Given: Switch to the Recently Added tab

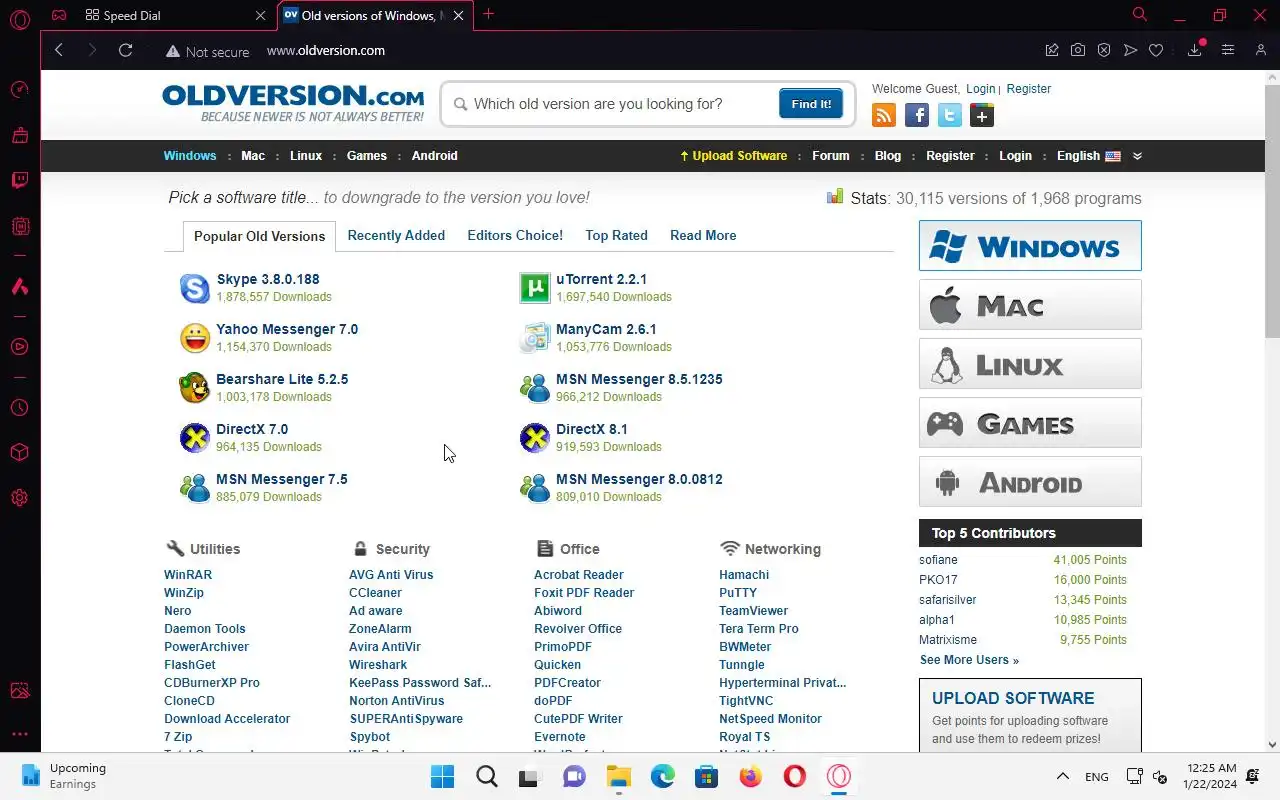Looking at the screenshot, I should coord(396,235).
